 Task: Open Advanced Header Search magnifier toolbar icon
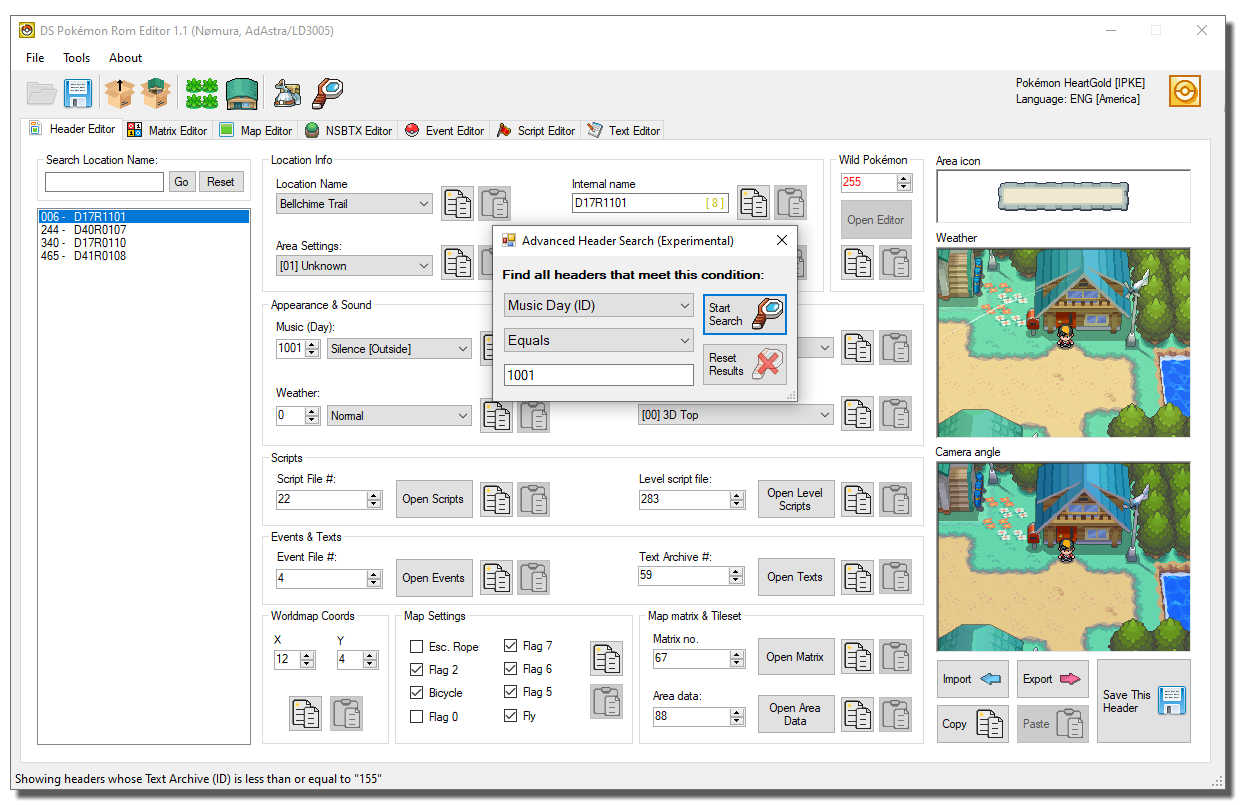[328, 93]
